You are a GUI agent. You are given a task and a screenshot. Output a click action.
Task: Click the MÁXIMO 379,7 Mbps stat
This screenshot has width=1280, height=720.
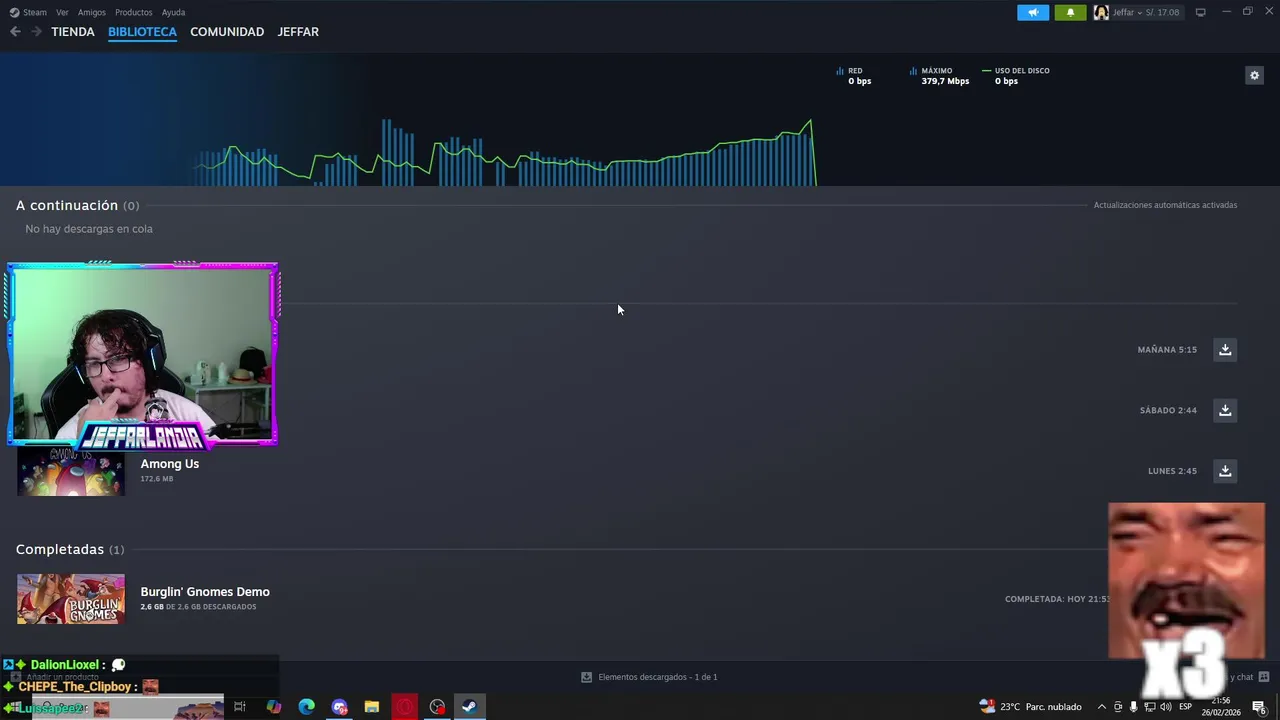[x=940, y=76]
